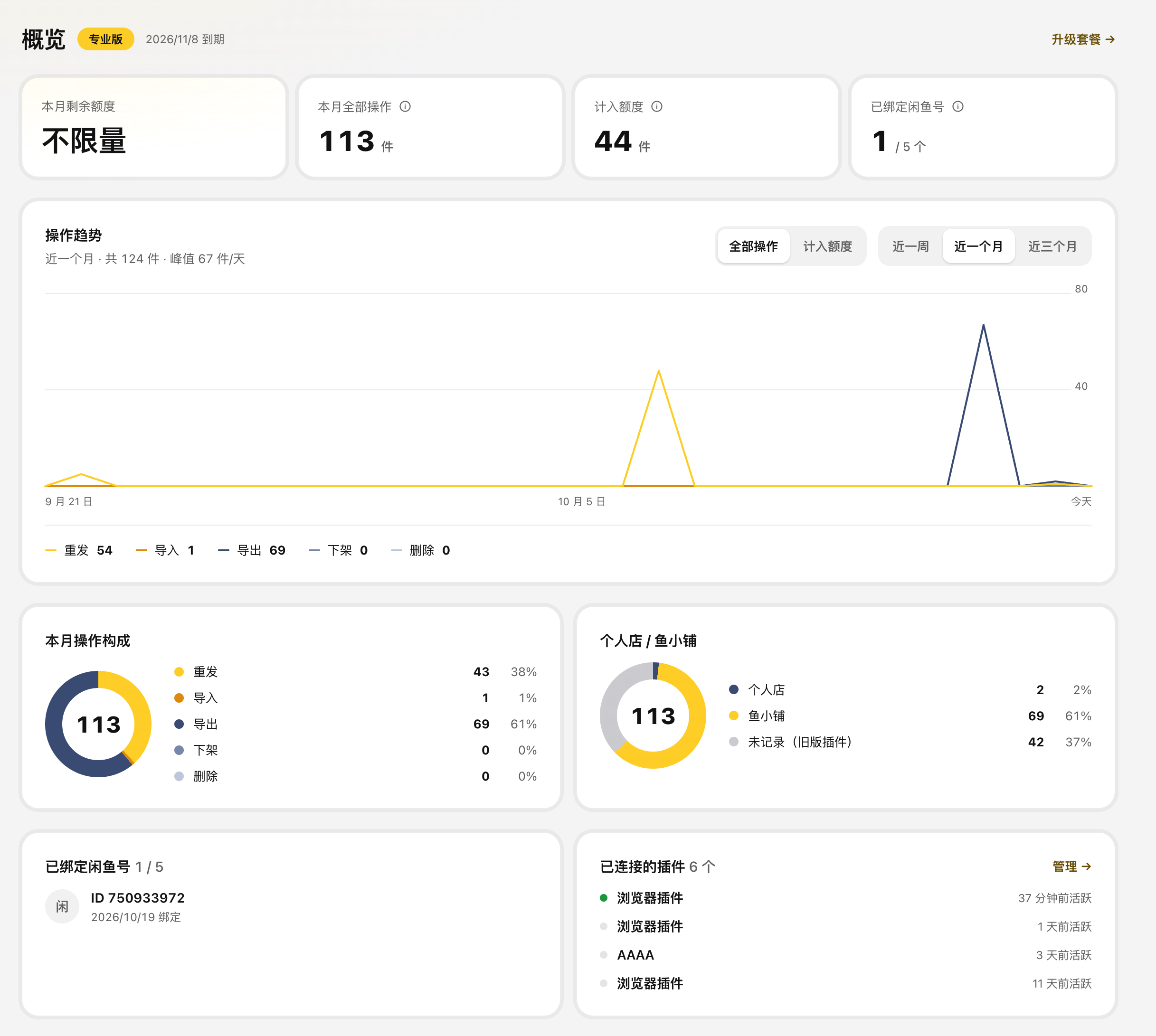Click green status dot of active 浏览器插件

click(604, 898)
